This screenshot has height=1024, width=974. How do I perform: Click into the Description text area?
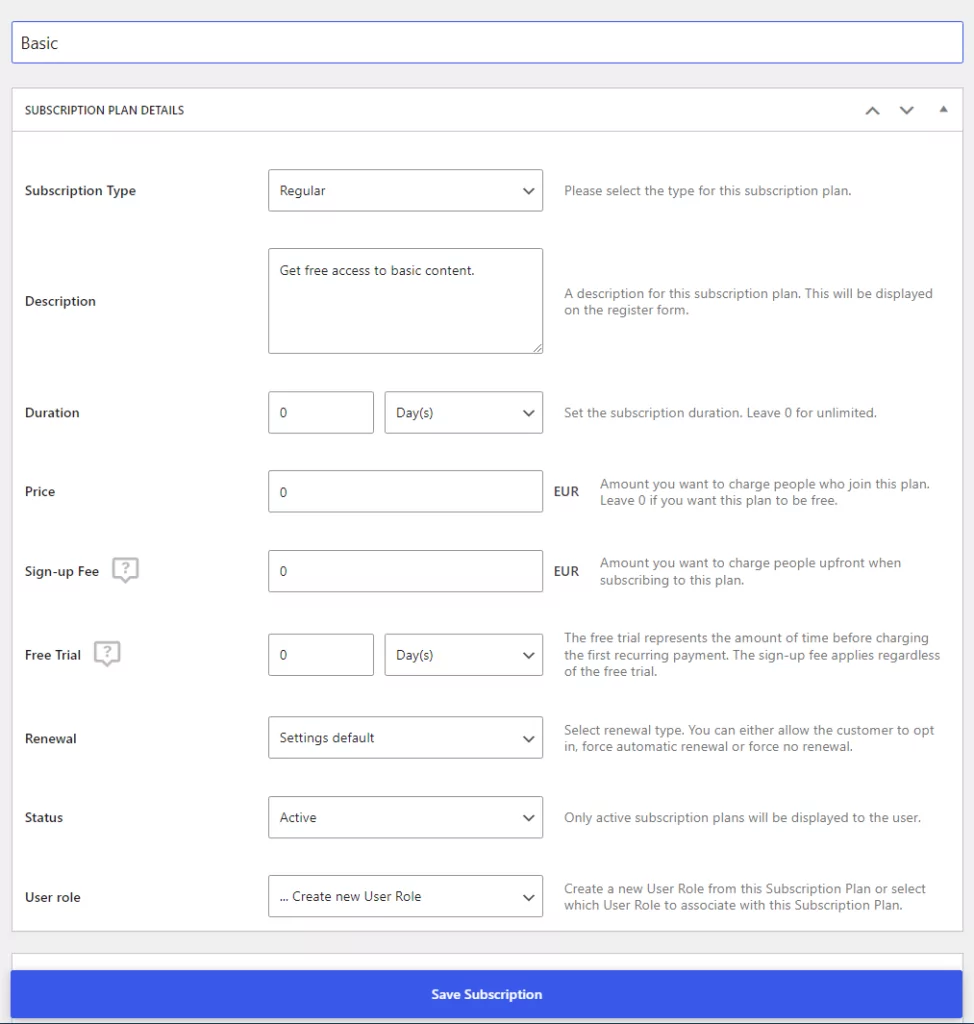point(405,301)
